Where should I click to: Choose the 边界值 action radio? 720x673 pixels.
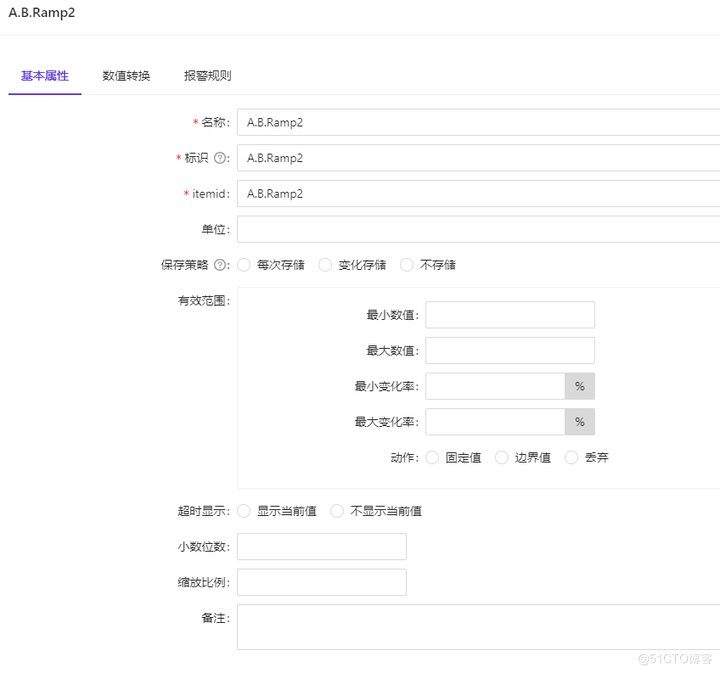(x=502, y=458)
